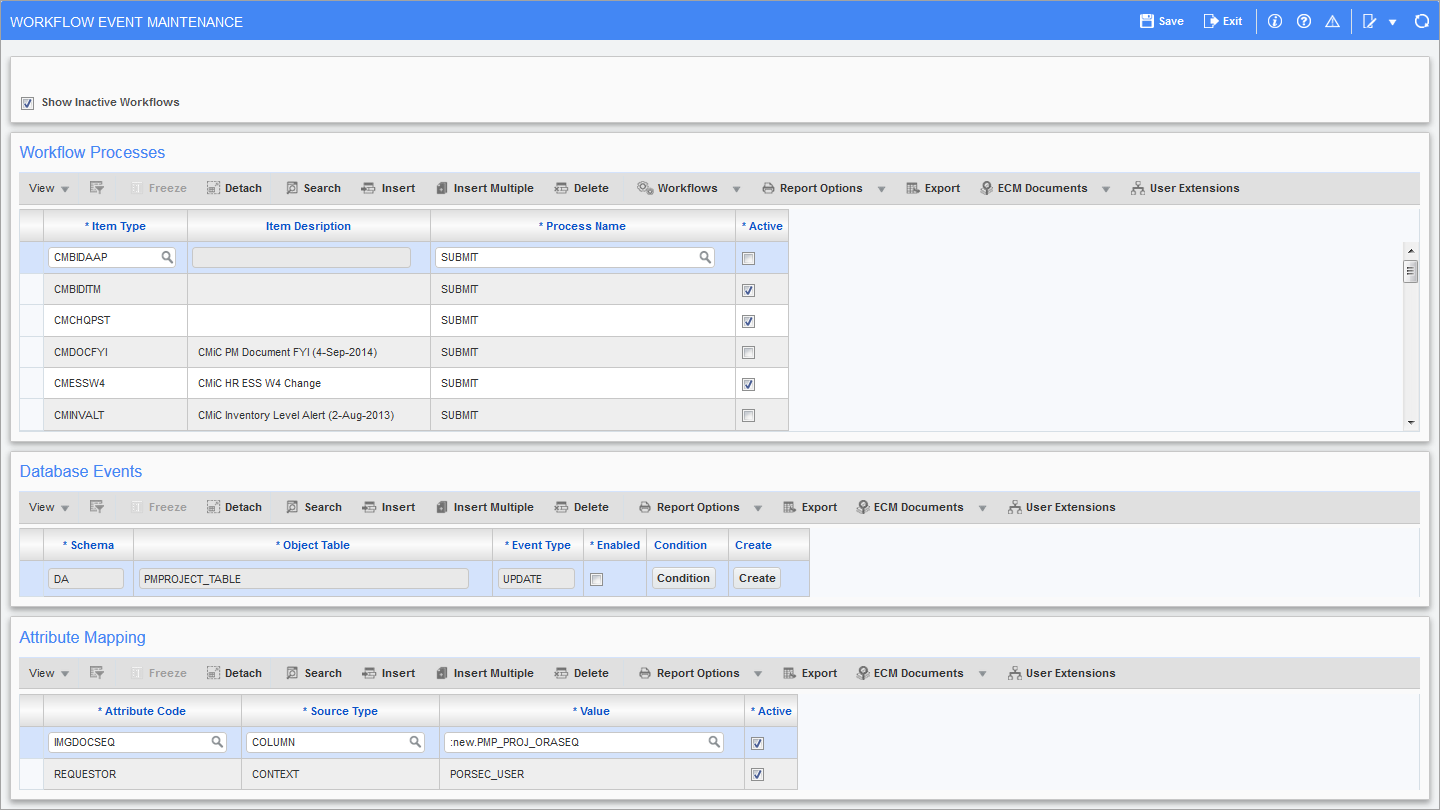The image size is (1440, 810).
Task: Click the Condition button for PMPROJECT_TABLE row
Action: tap(683, 578)
